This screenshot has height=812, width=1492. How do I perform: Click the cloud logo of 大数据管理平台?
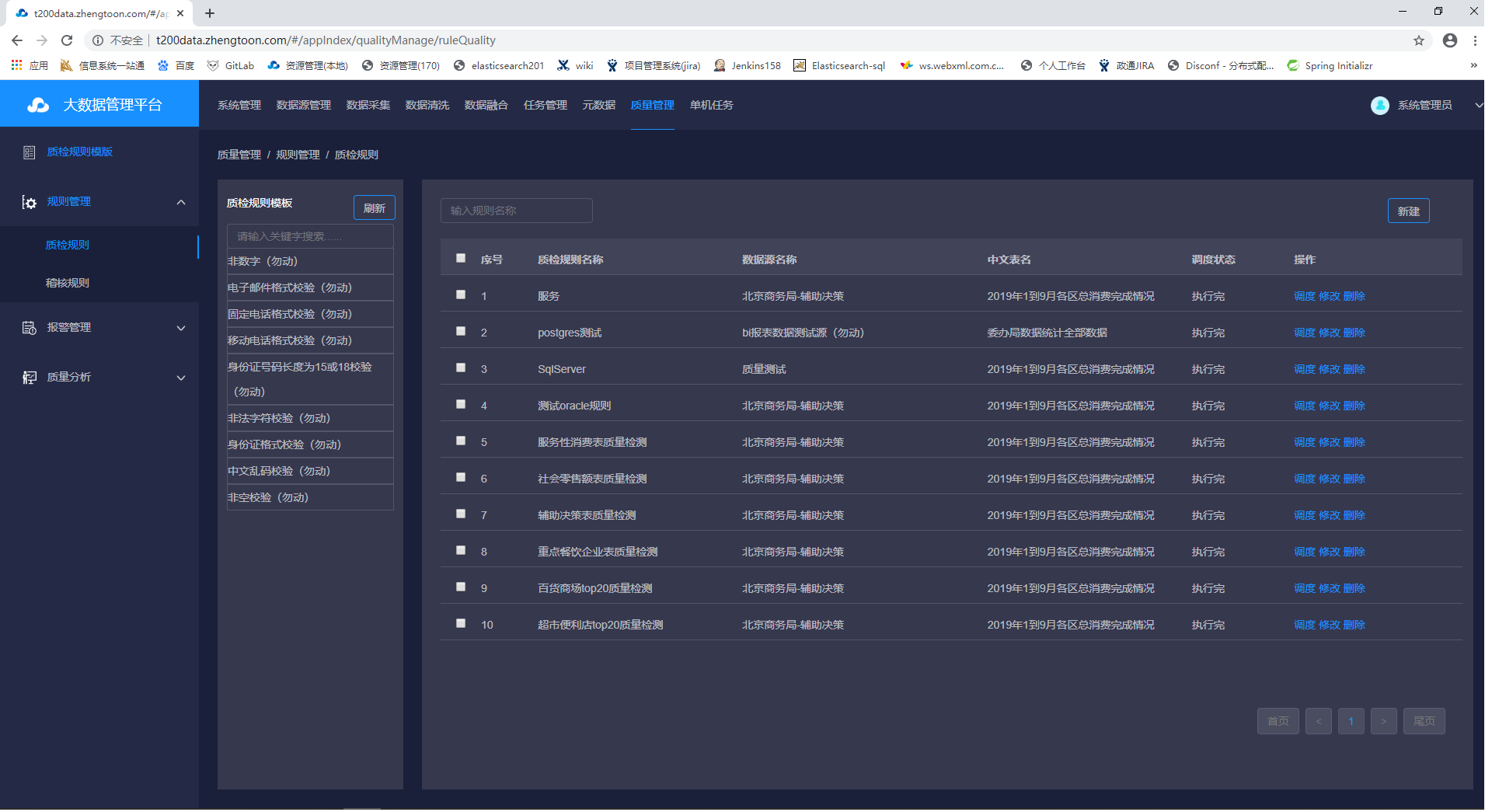click(38, 105)
